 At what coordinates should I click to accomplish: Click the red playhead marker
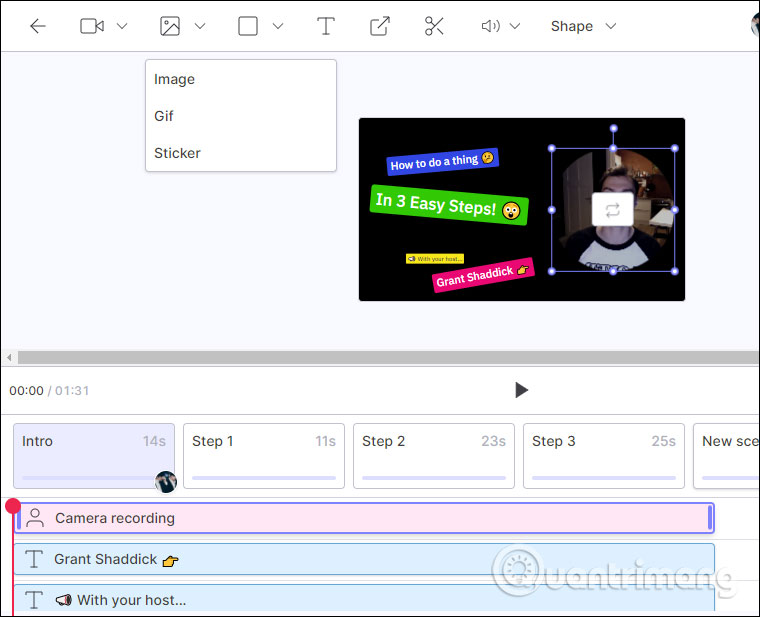[x=13, y=506]
